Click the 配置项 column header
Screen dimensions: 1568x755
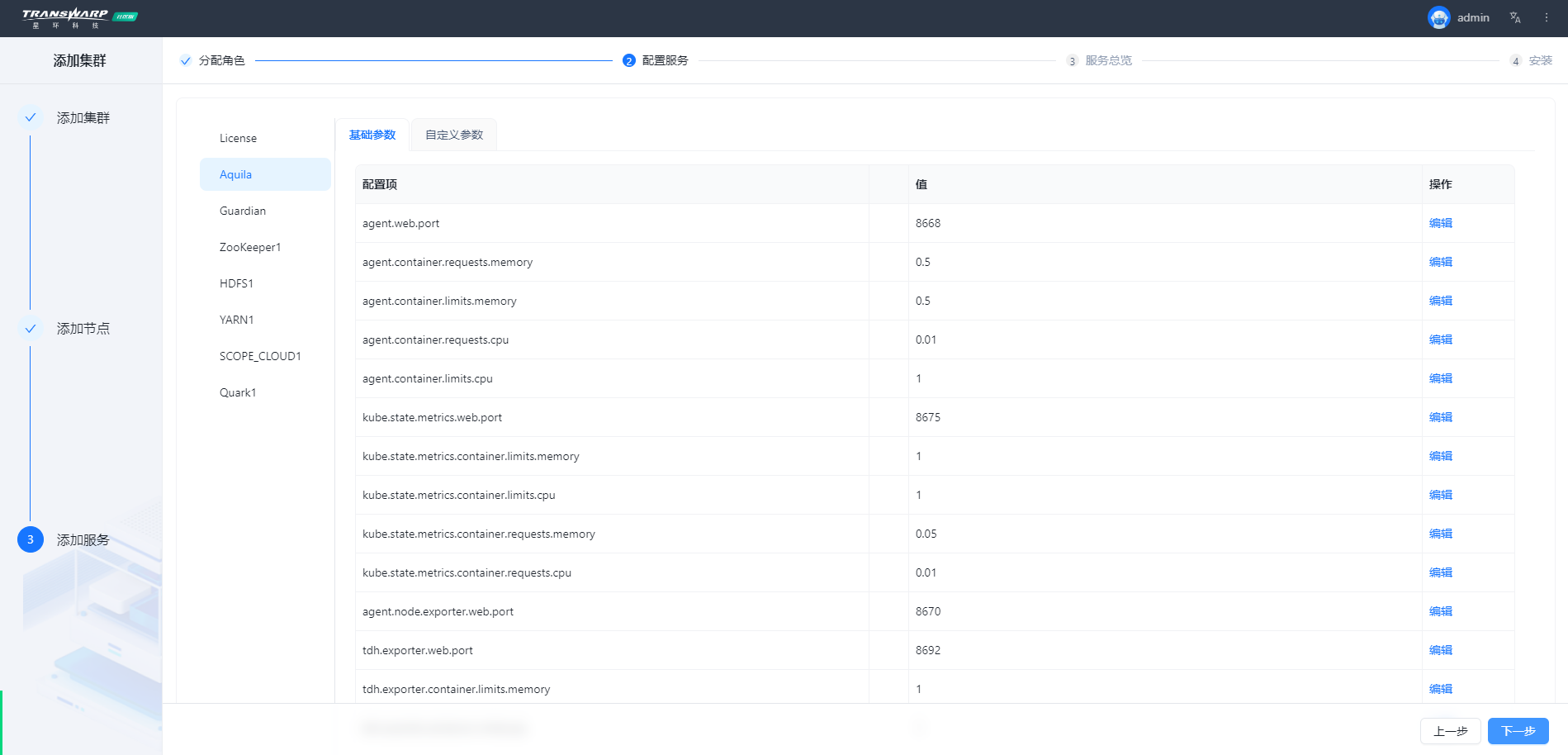tap(380, 184)
